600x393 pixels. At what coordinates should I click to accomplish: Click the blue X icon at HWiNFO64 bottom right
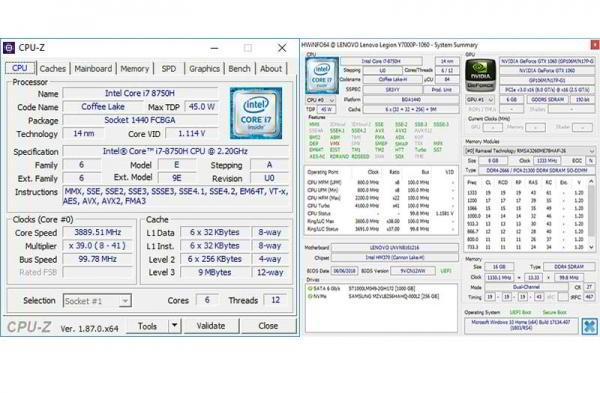coord(590,326)
